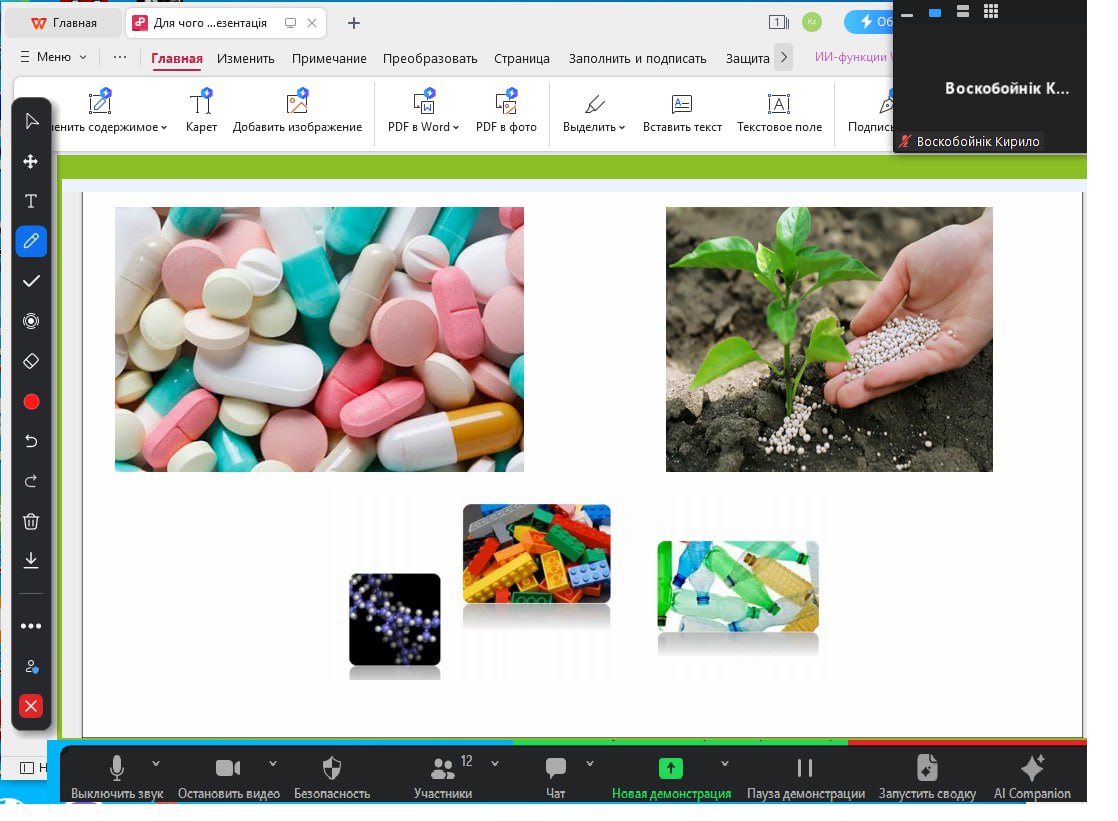Click Новая демонстрация share button
This screenshot has height=821, width=1118.
coord(671,776)
